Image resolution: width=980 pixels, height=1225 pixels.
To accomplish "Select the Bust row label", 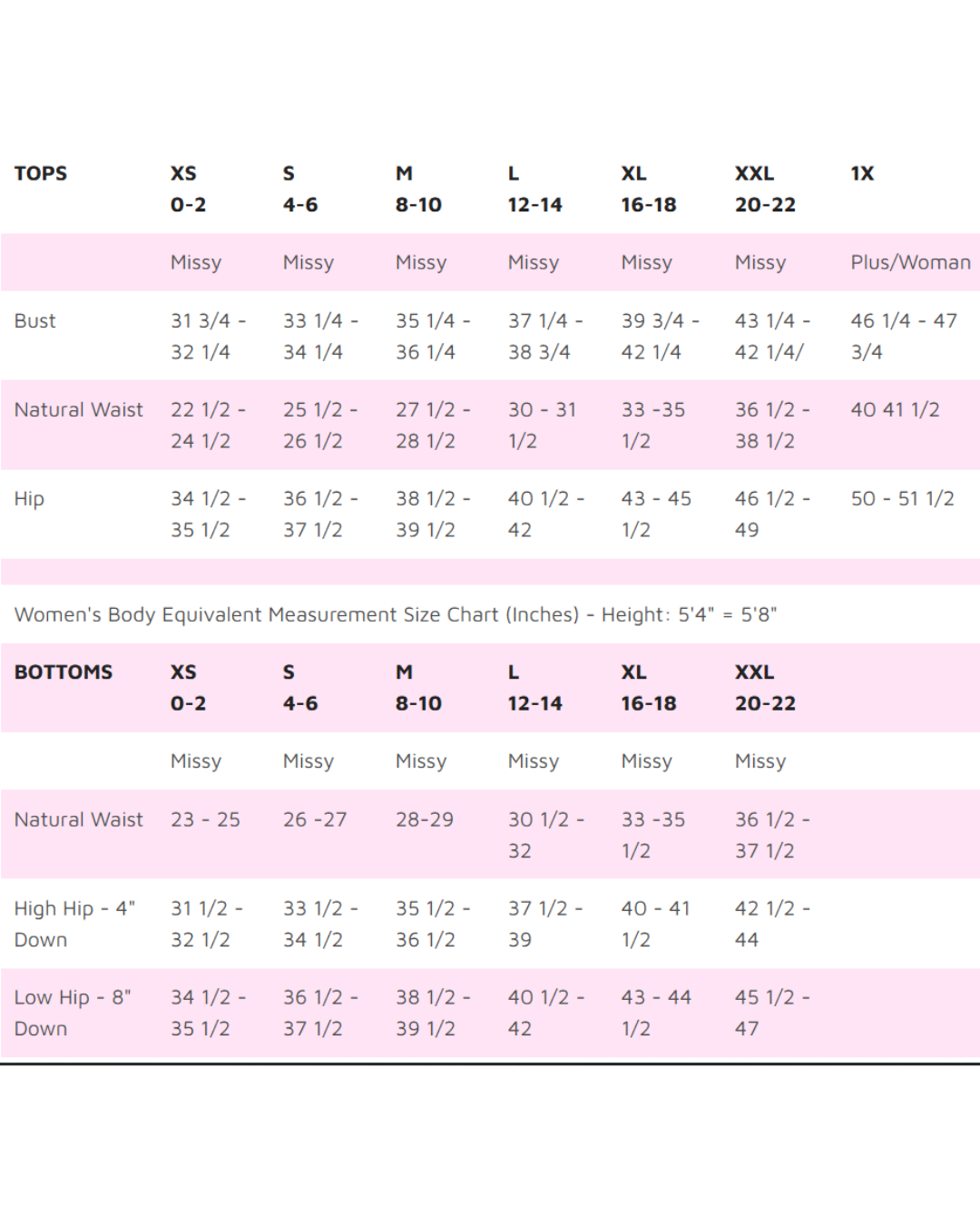I will tap(35, 321).
